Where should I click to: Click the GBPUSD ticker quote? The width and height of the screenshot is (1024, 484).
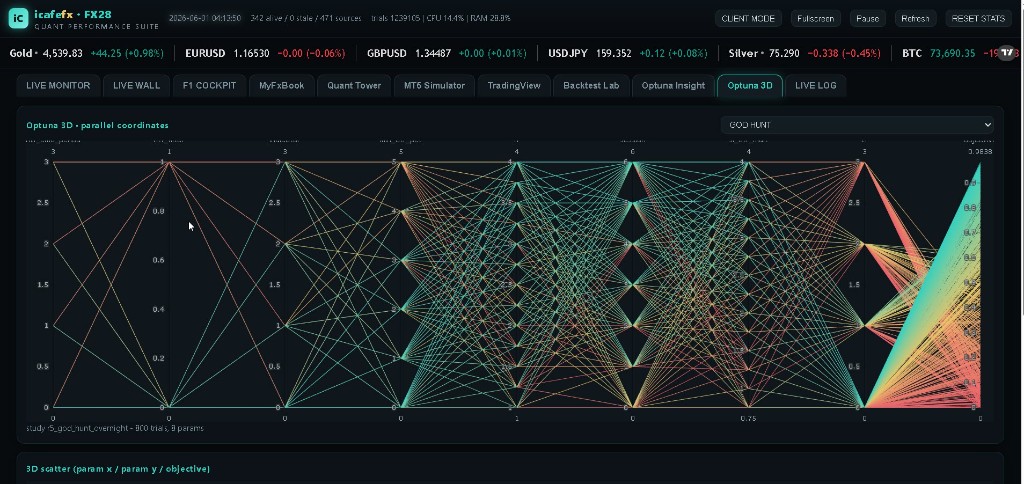click(447, 54)
